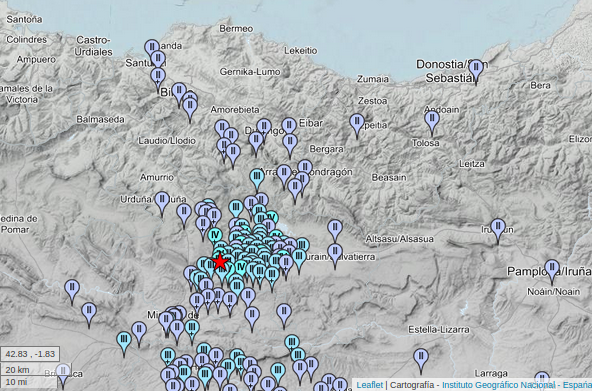Open the Leaflet attribution link

(370, 385)
